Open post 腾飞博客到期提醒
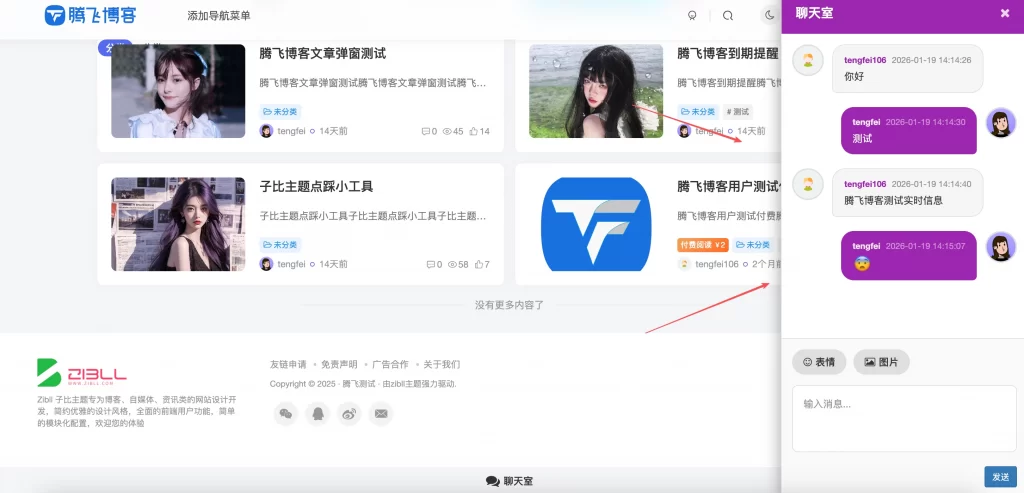Screen dimensions: 1024x493 (x=728, y=54)
